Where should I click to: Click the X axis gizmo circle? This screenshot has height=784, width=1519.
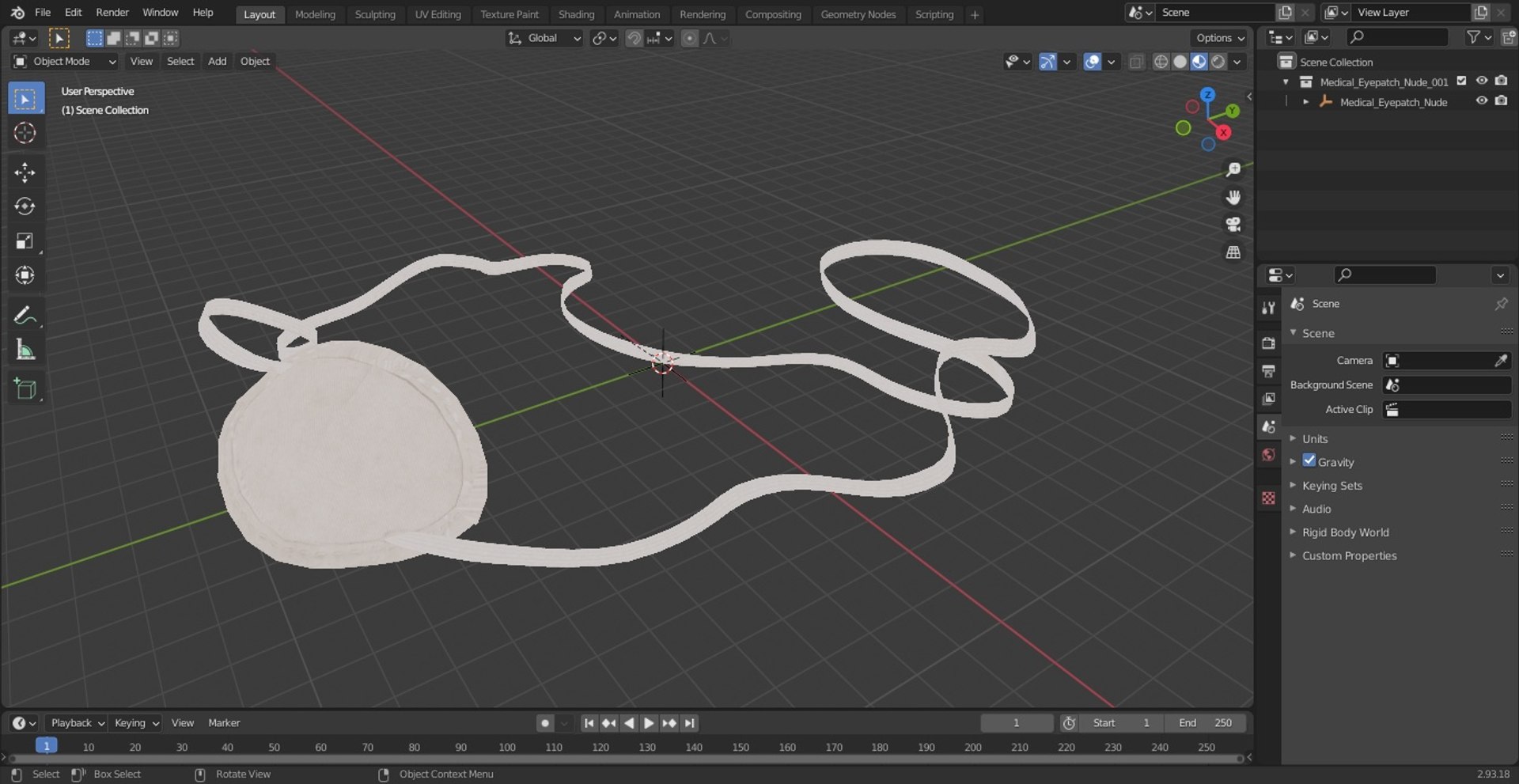[1224, 132]
